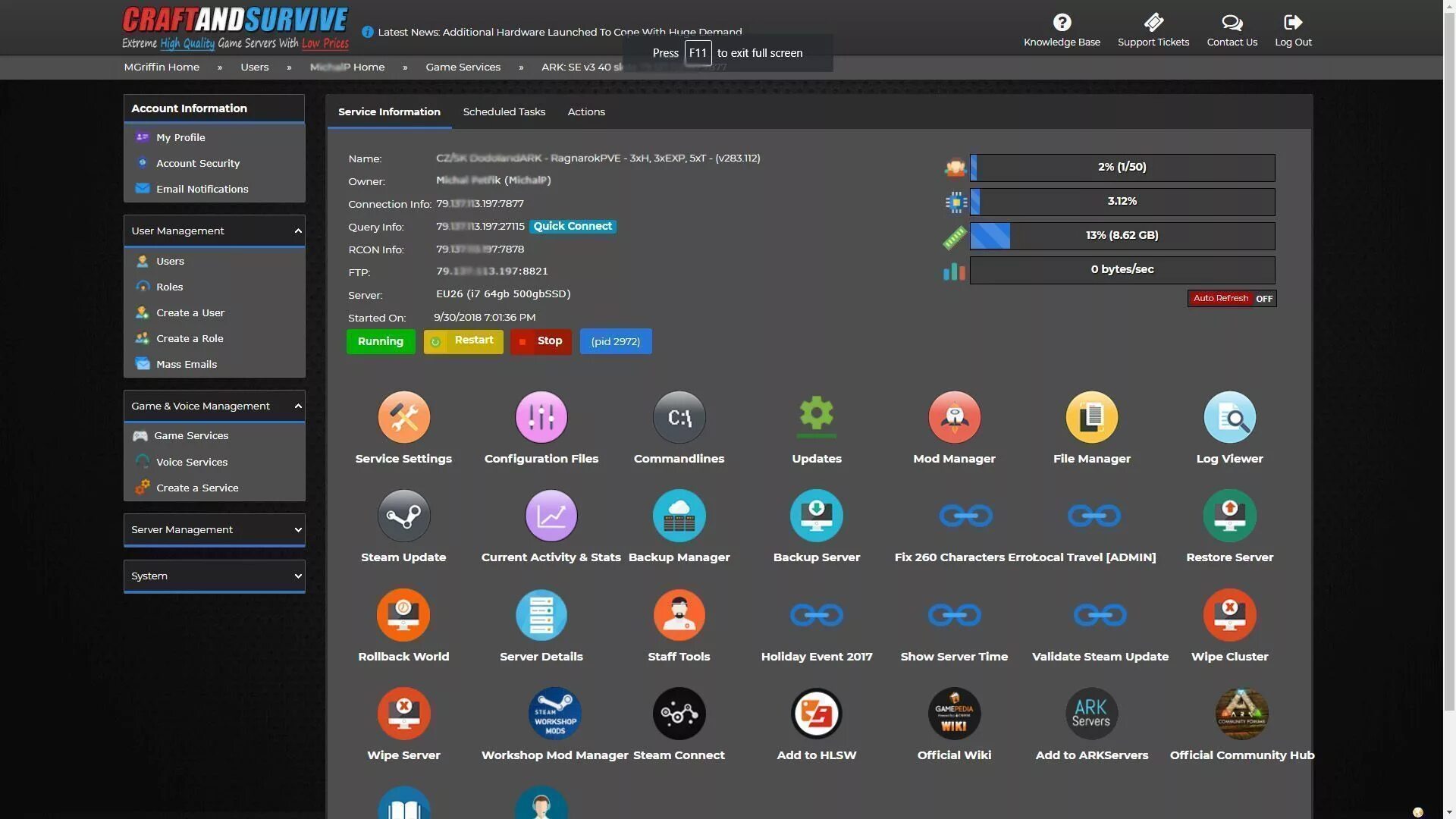Screen dimensions: 1456x819
Task: Collapse Game & Voice Management section
Action: [x=214, y=406]
